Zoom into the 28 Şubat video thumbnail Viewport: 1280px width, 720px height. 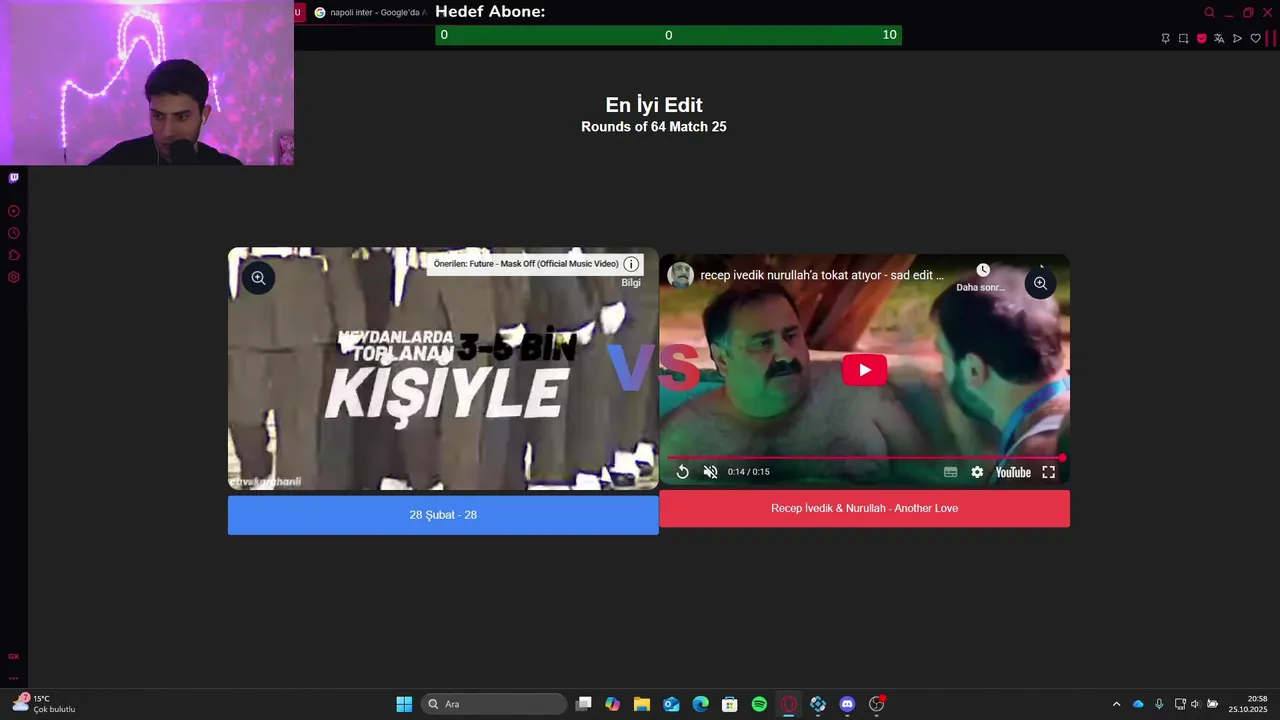[258, 278]
